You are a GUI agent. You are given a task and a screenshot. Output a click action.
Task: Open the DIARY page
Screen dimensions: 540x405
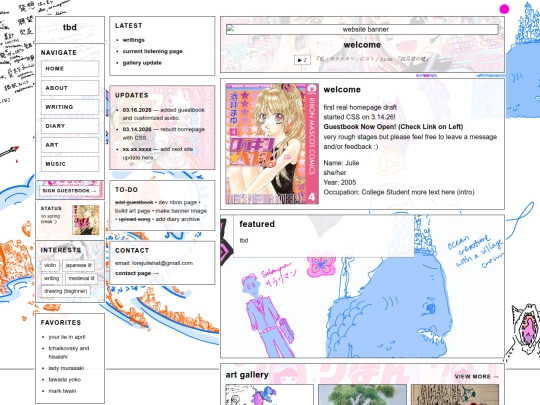[70, 126]
